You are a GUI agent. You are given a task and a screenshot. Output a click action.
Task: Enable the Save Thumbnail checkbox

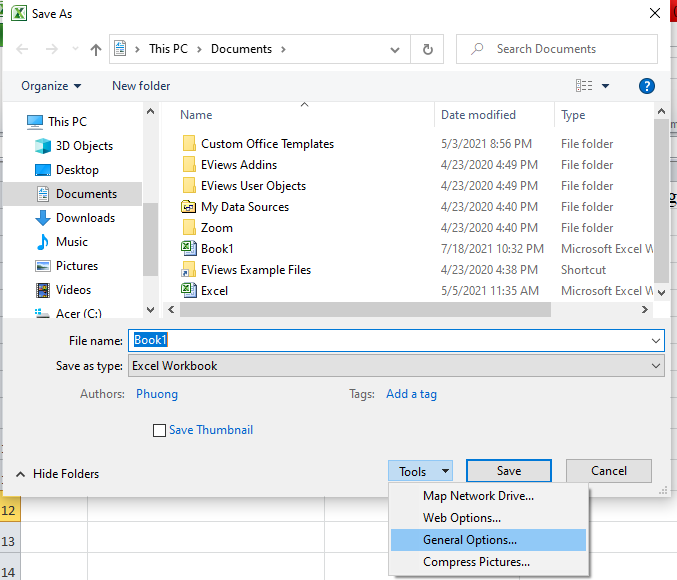159,430
